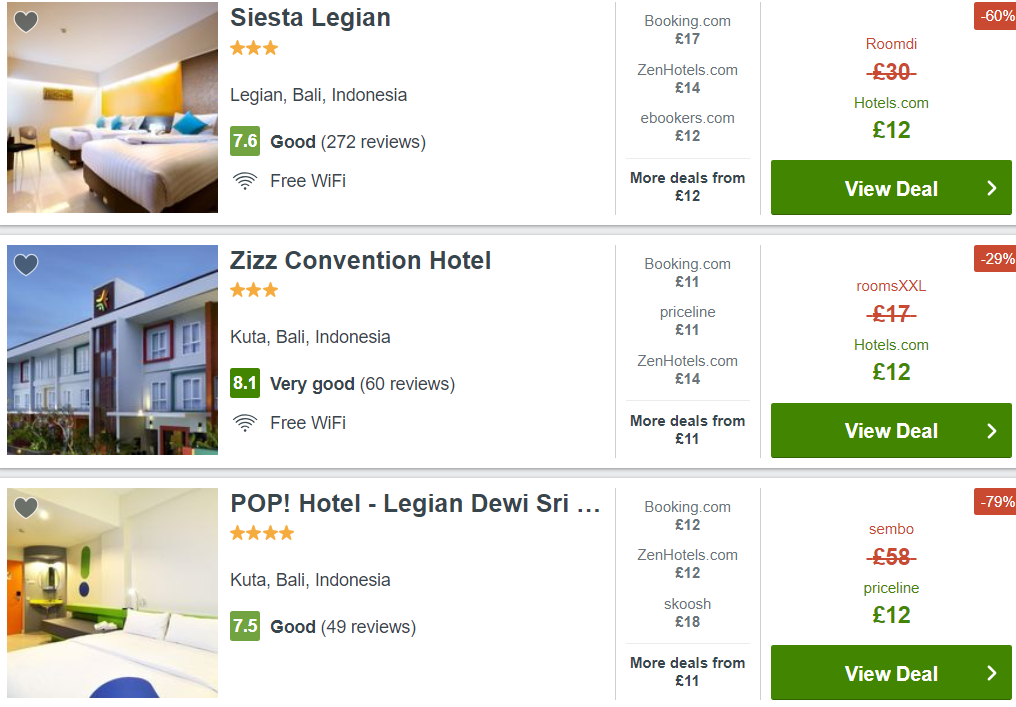Toggle heart on Zizz Convention Hotel

click(26, 264)
